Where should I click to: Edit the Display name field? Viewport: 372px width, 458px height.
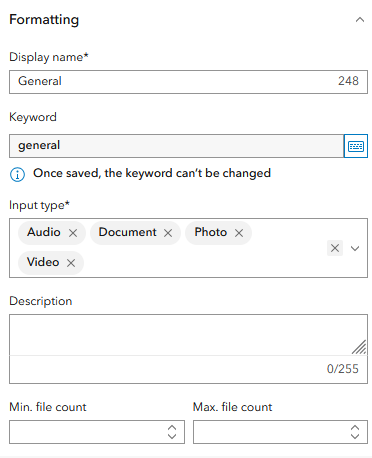[188, 82]
